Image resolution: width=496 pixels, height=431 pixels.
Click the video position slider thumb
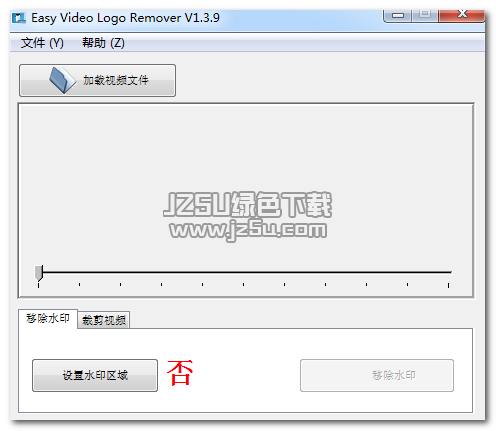39,273
